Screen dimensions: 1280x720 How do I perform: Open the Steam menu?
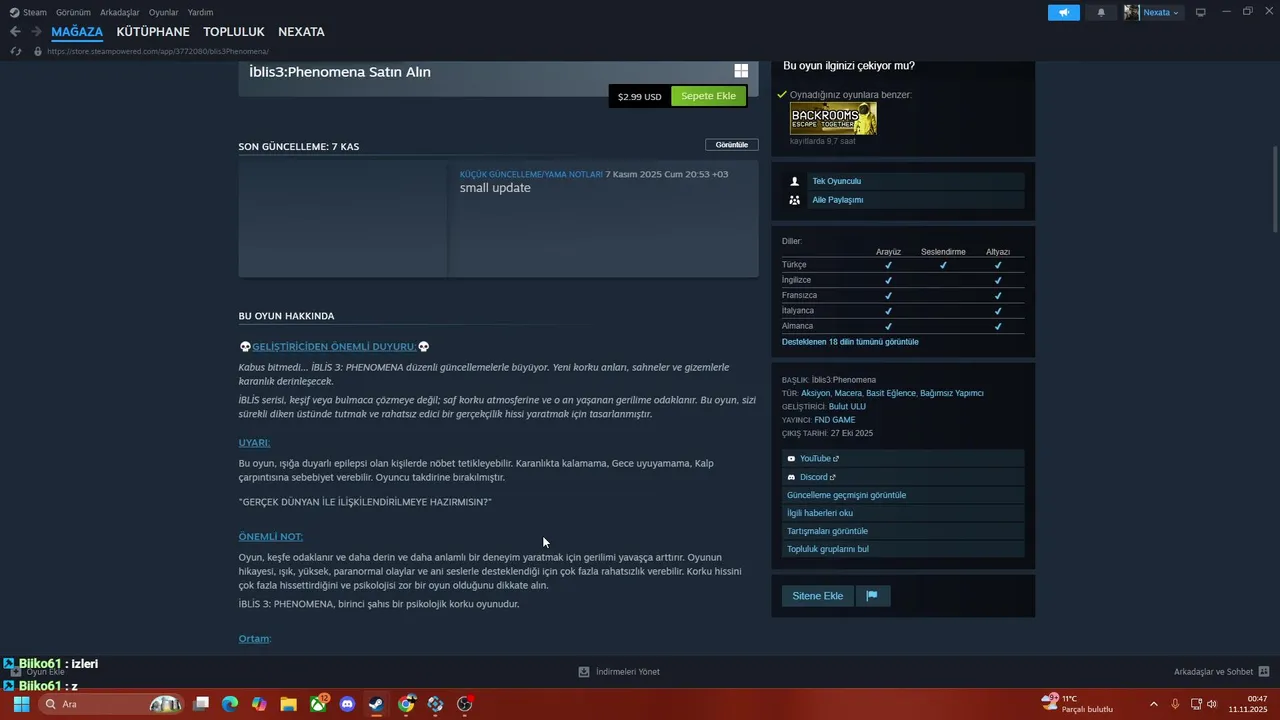point(28,12)
